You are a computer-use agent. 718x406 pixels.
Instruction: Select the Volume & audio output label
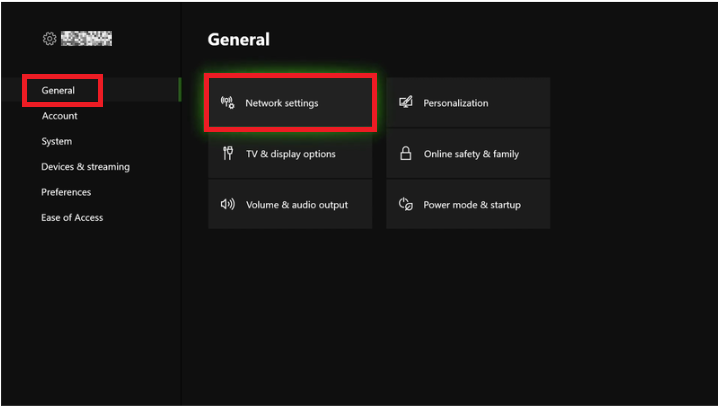click(x=297, y=205)
